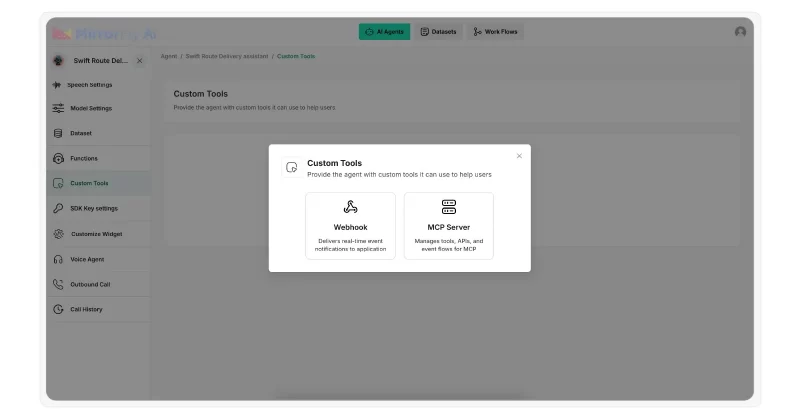The image size is (800, 418).
Task: Go to Customize Widget label
Action: click(96, 234)
